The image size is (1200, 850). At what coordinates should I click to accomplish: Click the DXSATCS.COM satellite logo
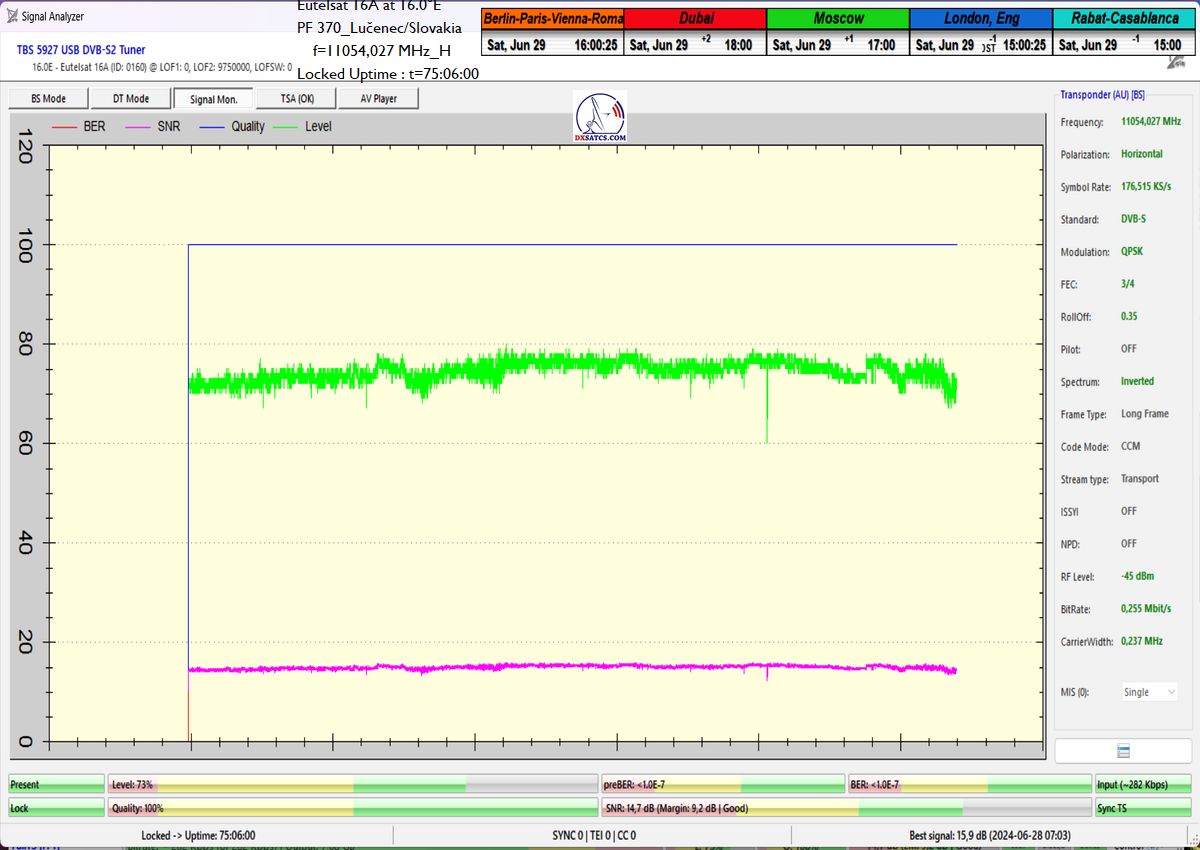tap(600, 117)
